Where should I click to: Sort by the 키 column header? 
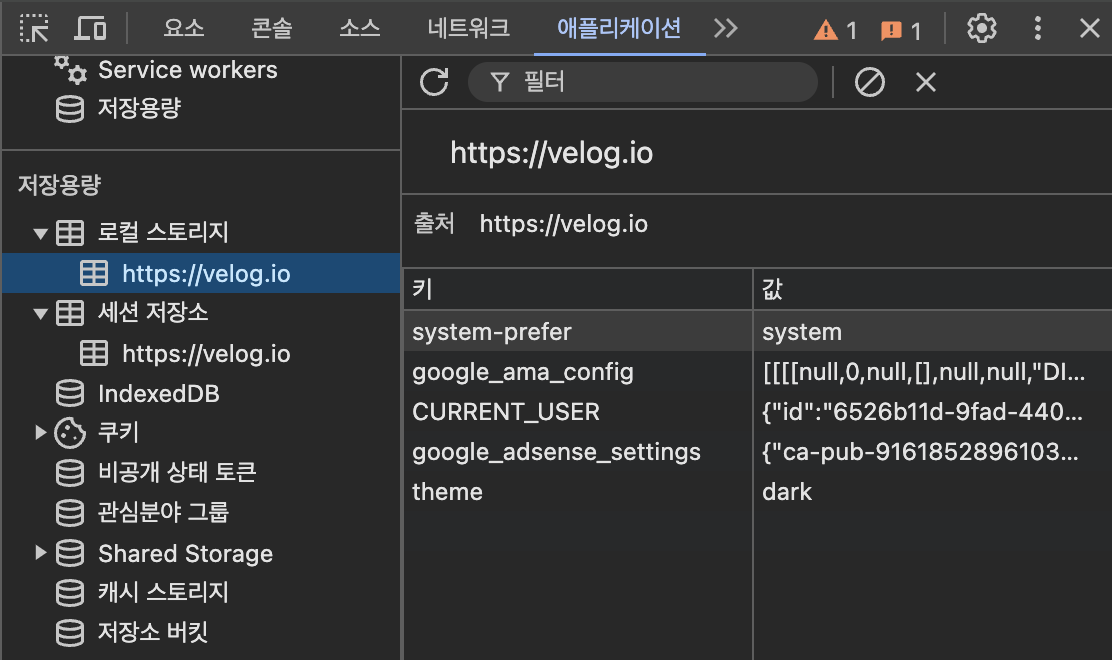point(578,289)
